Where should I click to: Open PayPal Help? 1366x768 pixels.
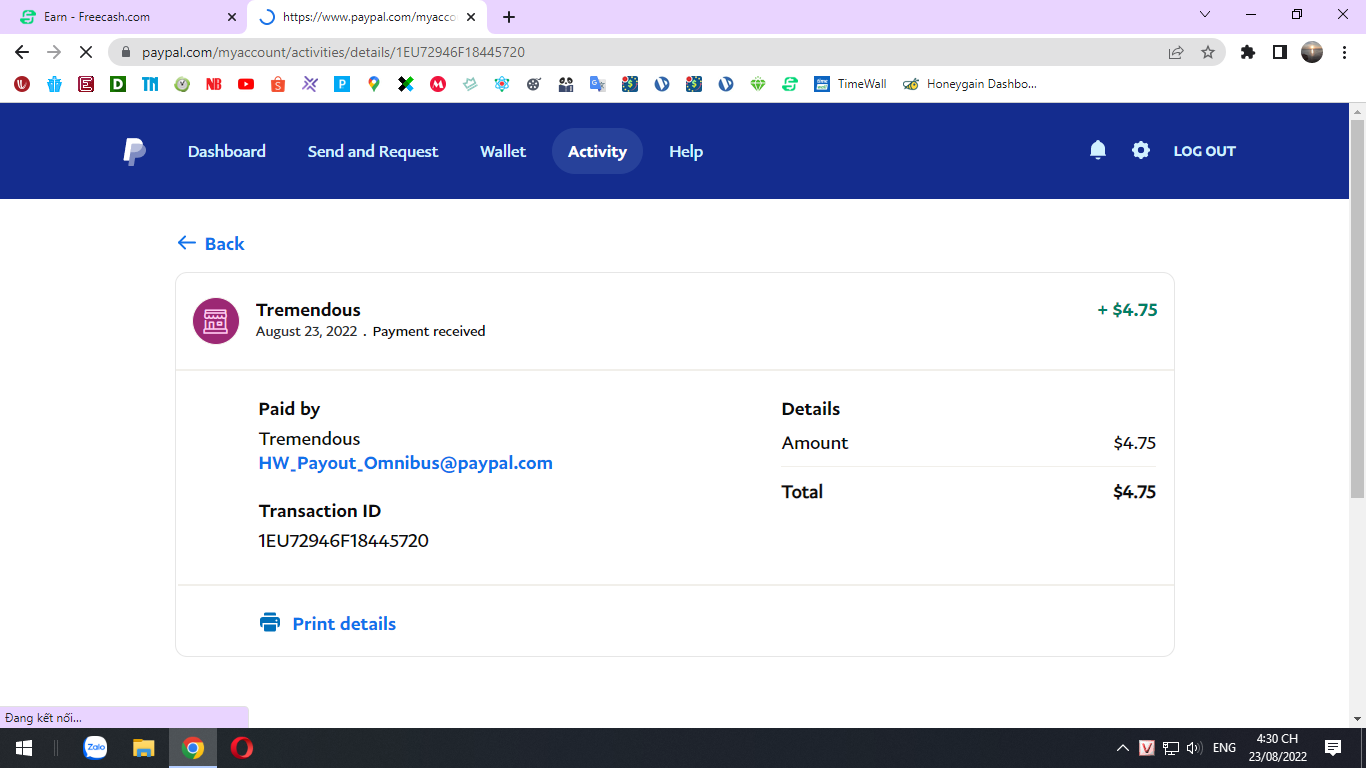(x=686, y=151)
